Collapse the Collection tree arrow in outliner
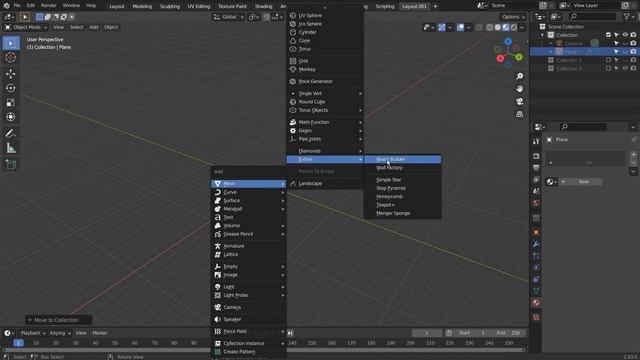 tap(542, 35)
